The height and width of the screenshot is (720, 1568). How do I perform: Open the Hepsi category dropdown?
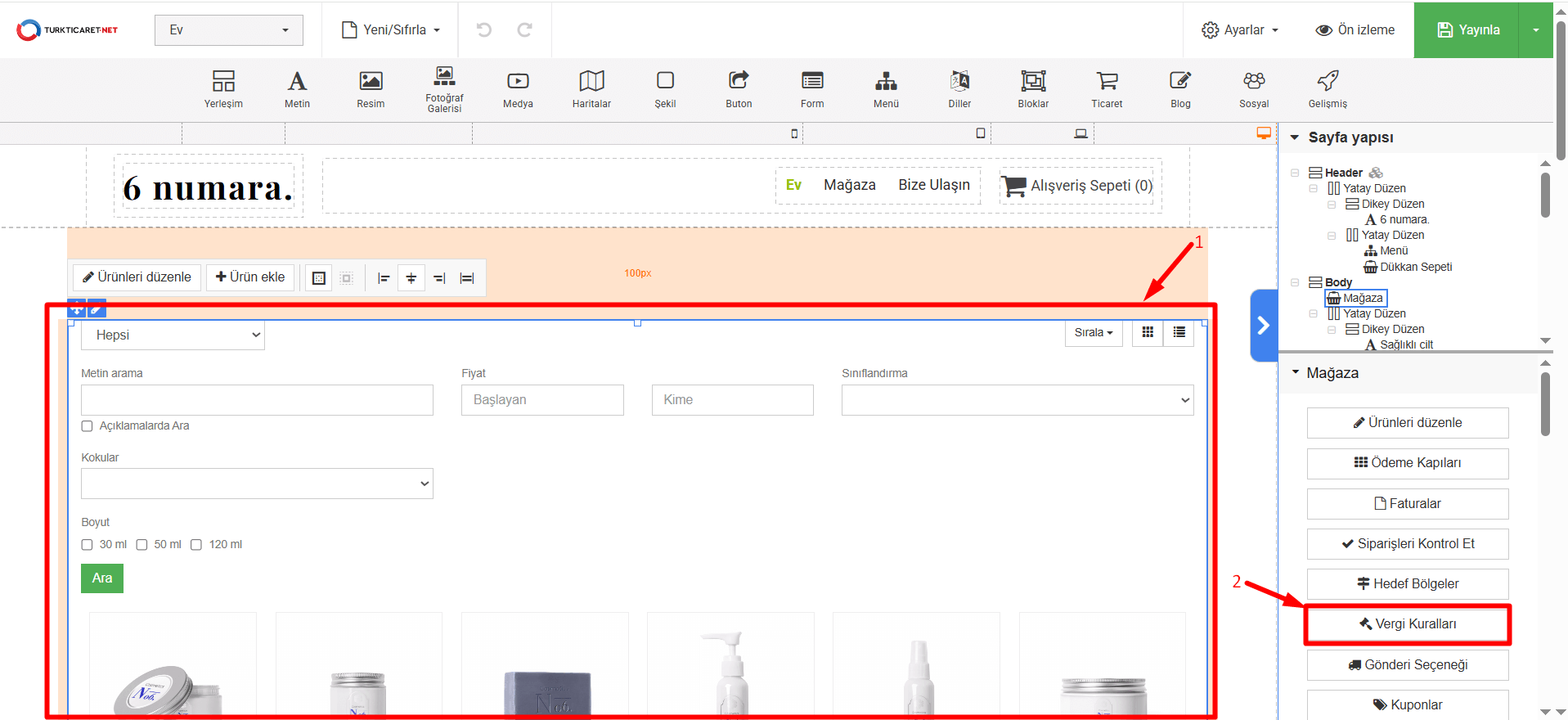coord(173,335)
